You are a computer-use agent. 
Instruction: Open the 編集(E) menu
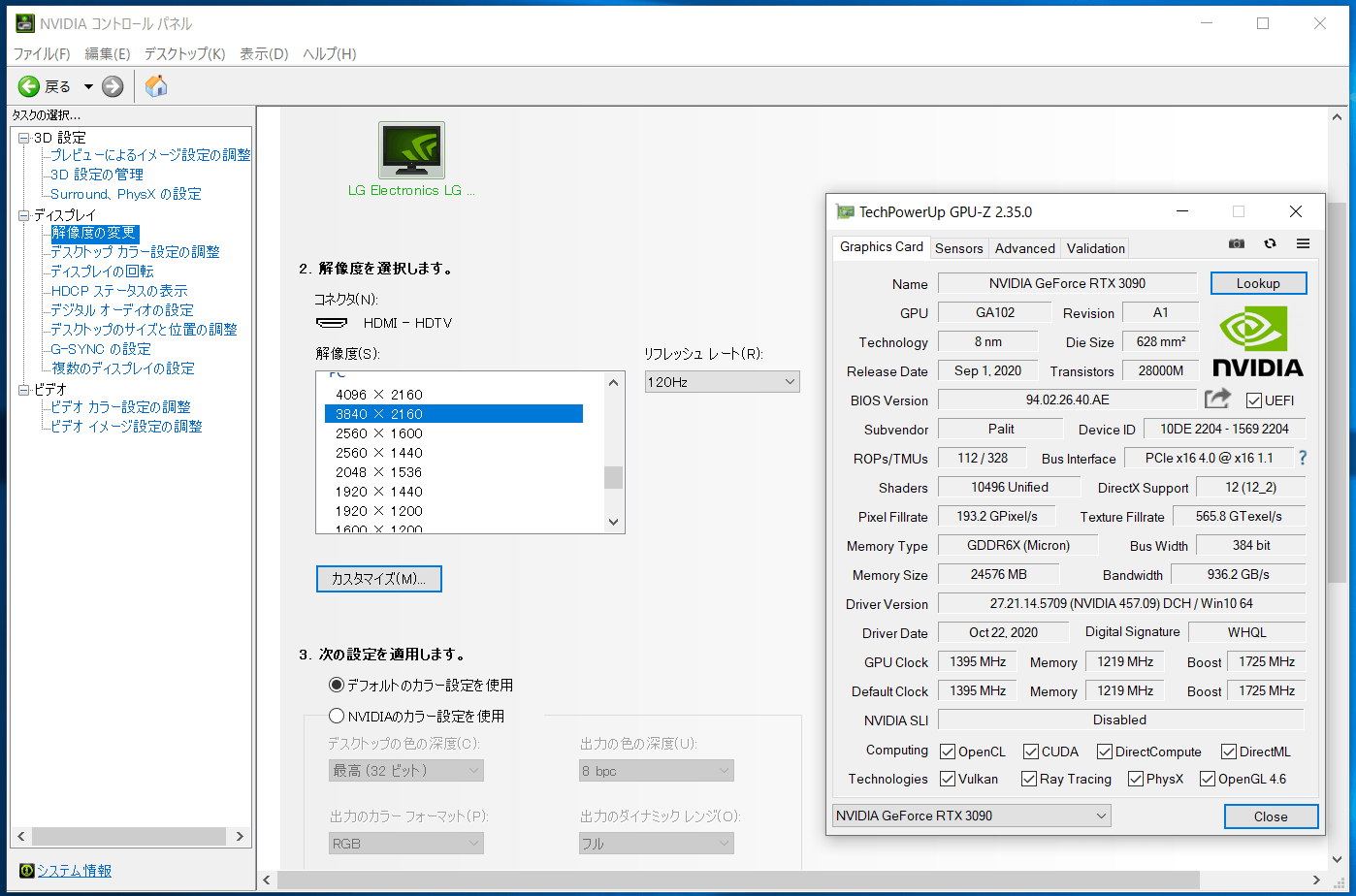[x=107, y=54]
